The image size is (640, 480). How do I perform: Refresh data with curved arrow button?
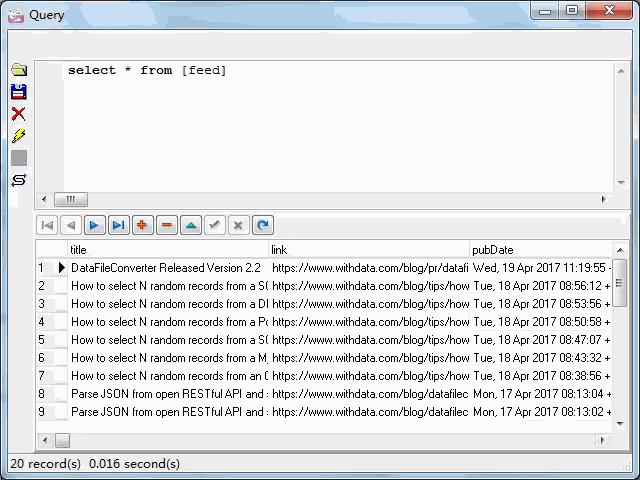[x=263, y=225]
